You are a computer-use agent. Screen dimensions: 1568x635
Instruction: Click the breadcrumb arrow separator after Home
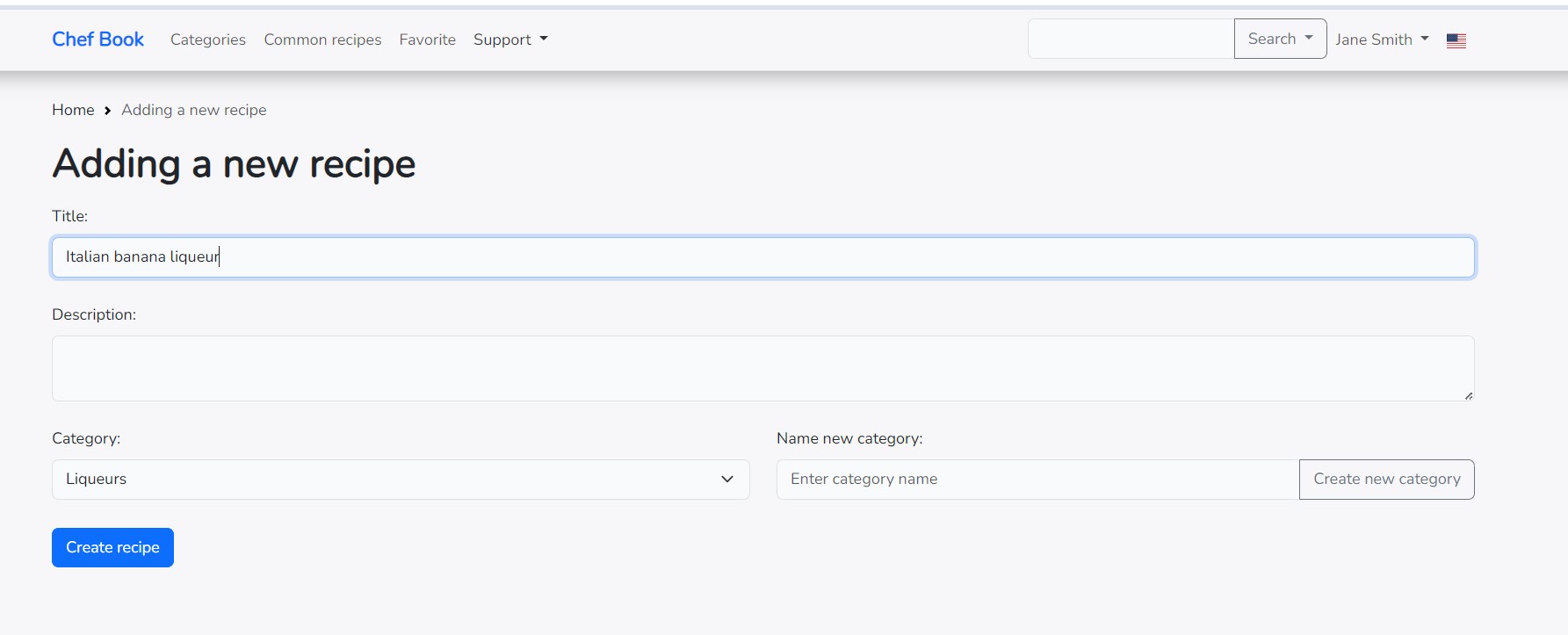(x=107, y=111)
